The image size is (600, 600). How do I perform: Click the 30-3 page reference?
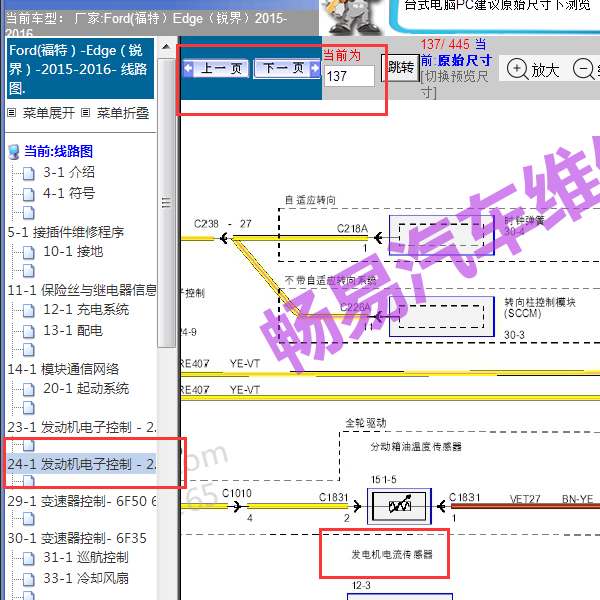tap(514, 335)
